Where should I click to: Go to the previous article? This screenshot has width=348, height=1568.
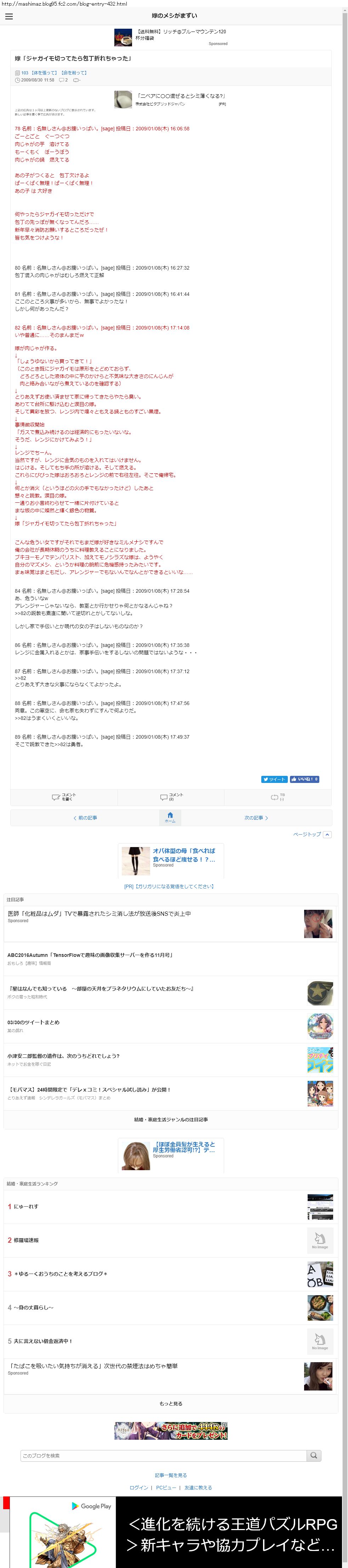point(85,817)
